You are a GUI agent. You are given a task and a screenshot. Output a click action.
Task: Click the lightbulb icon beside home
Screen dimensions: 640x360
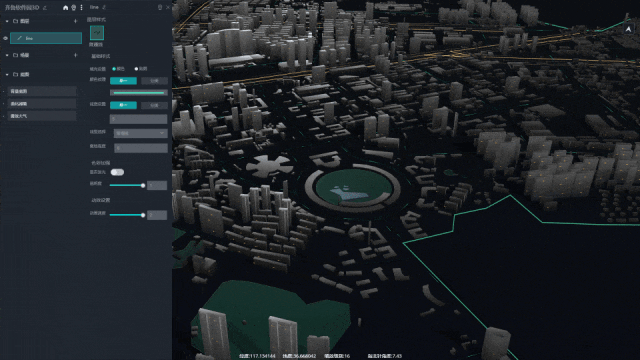click(x=73, y=7)
